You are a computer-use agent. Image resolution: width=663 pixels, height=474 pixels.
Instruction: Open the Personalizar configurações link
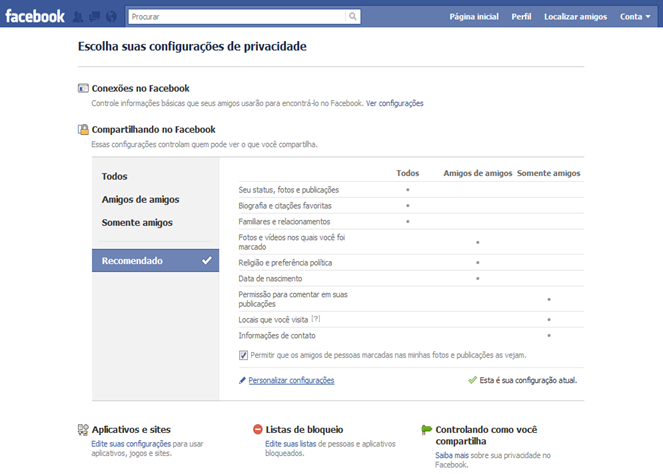(x=291, y=381)
